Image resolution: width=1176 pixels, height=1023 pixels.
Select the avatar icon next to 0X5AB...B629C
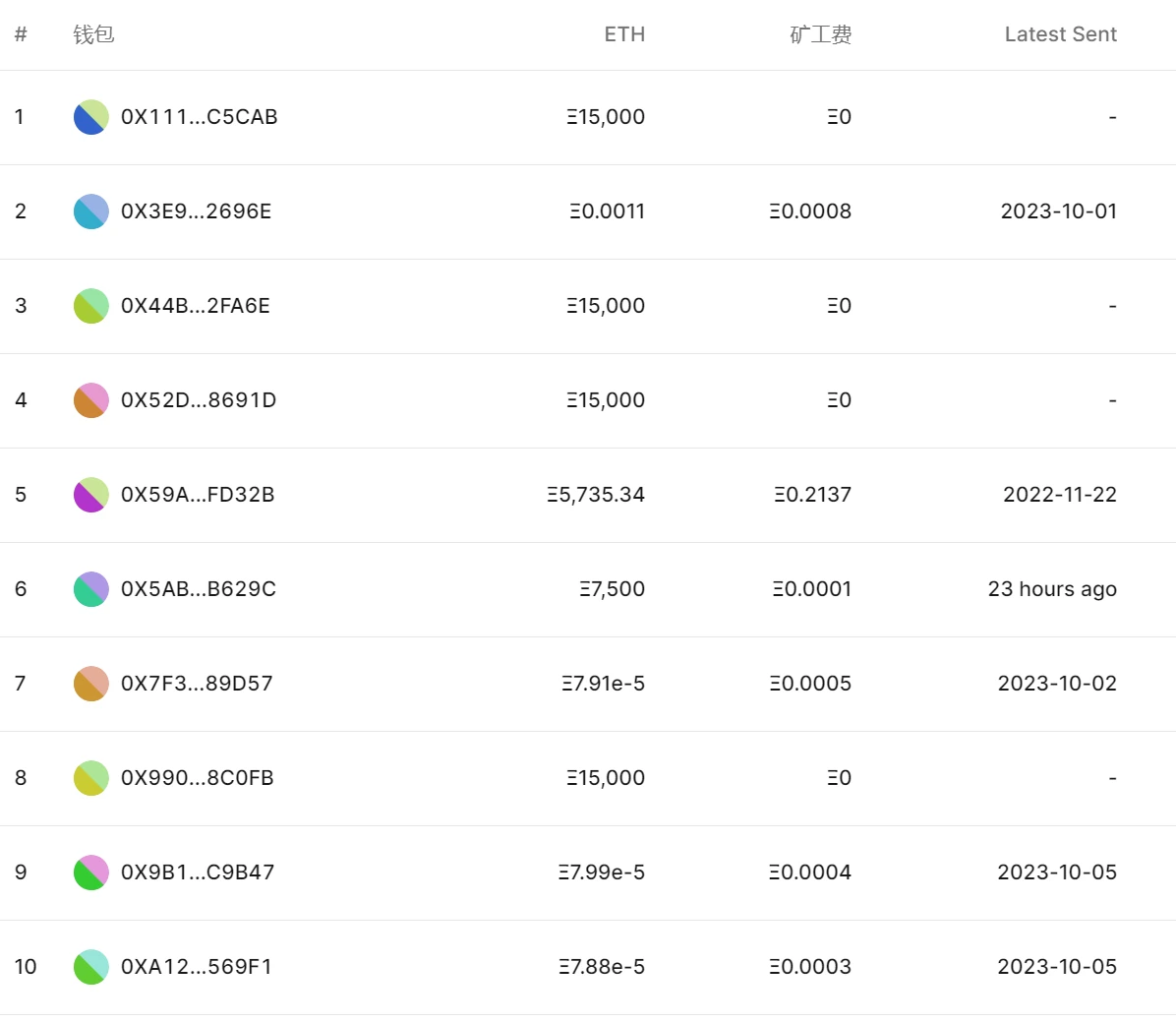tap(90, 589)
